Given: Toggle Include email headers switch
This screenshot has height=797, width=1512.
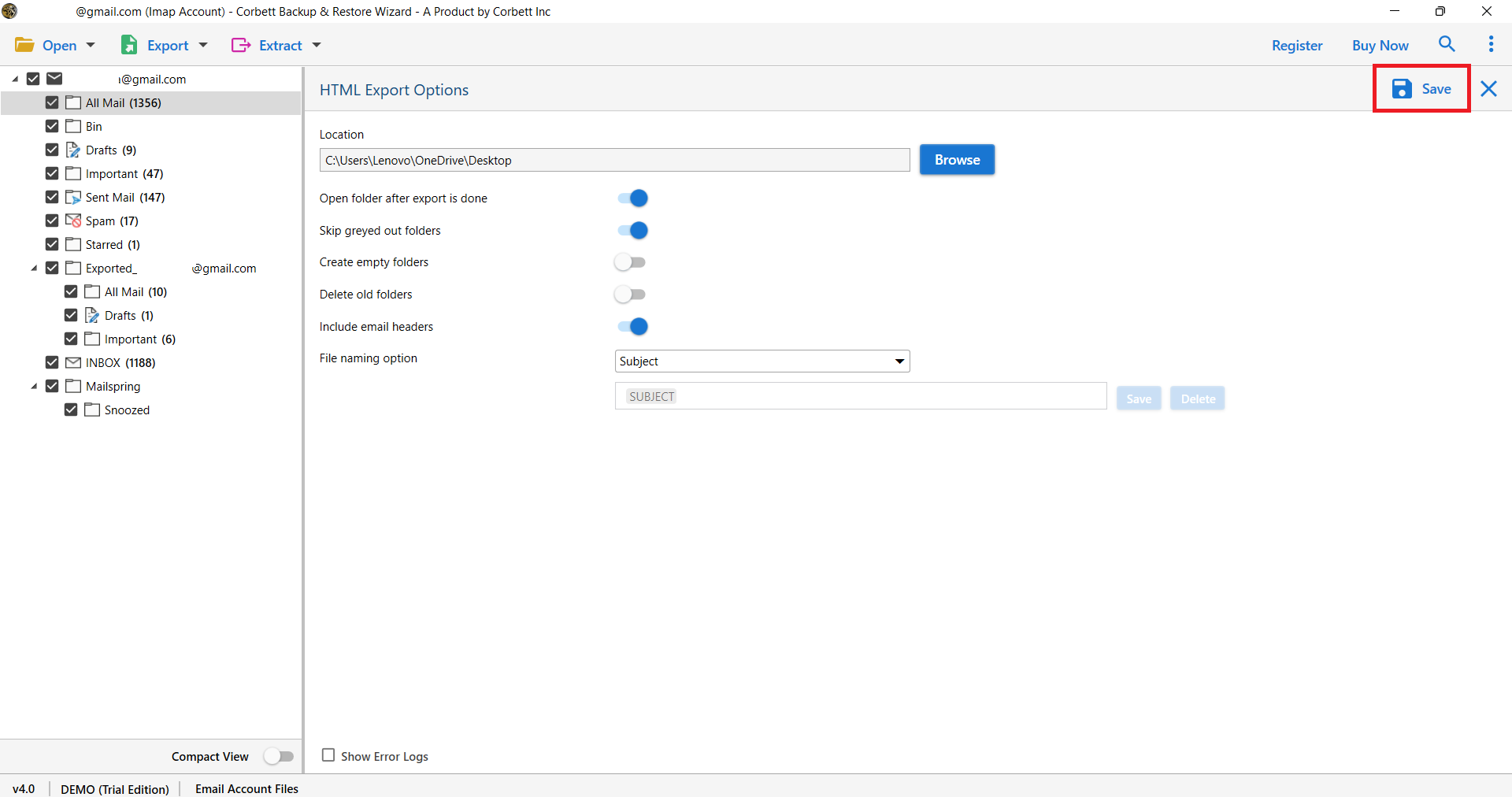Looking at the screenshot, I should coord(632,326).
